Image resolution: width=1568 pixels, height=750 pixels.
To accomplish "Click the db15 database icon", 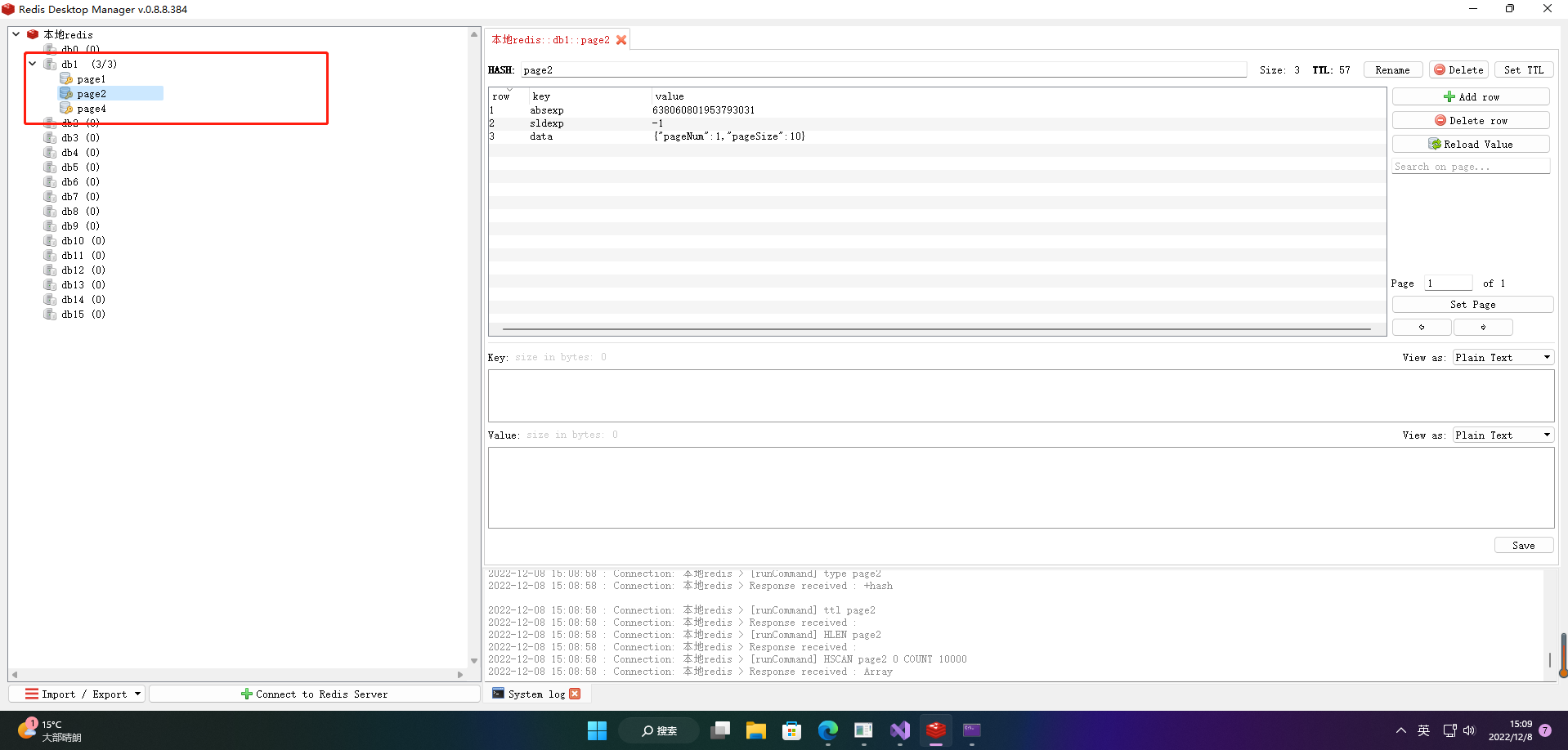I will point(50,315).
